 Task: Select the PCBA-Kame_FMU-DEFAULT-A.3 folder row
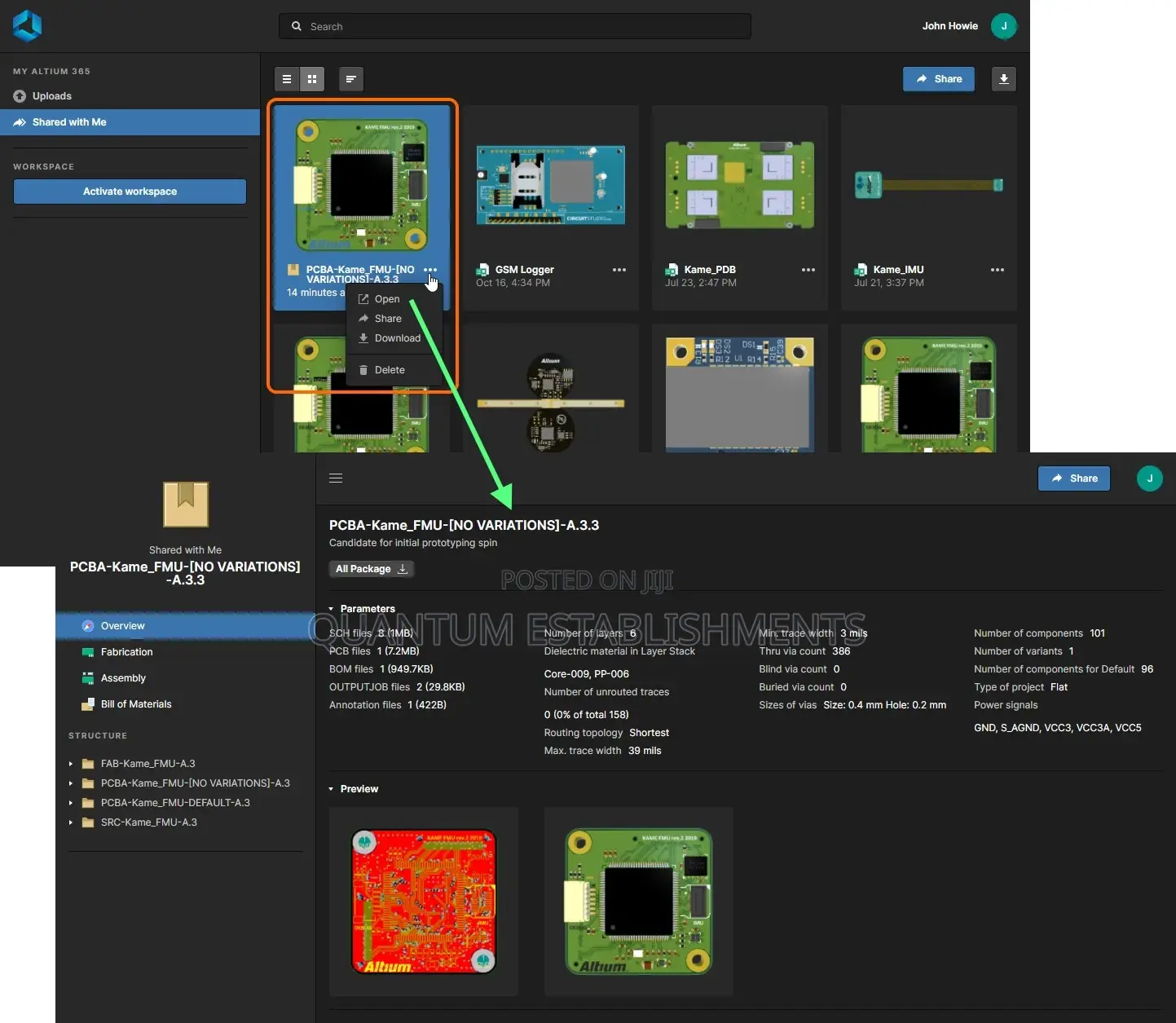tap(186, 803)
